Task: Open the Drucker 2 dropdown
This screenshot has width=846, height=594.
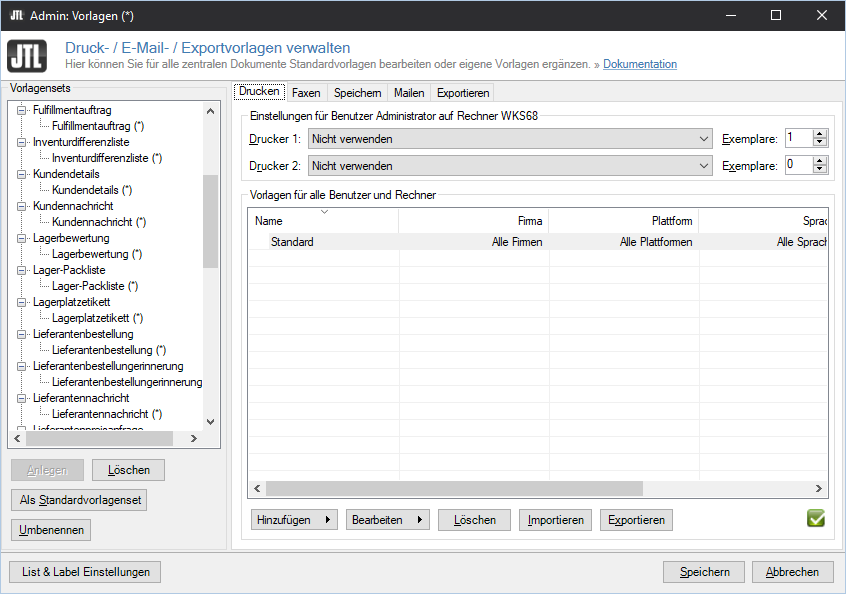Action: (x=510, y=166)
